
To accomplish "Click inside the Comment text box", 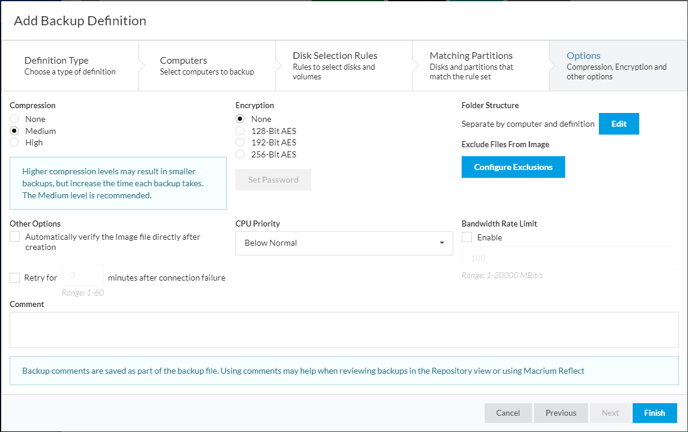I will (x=344, y=330).
